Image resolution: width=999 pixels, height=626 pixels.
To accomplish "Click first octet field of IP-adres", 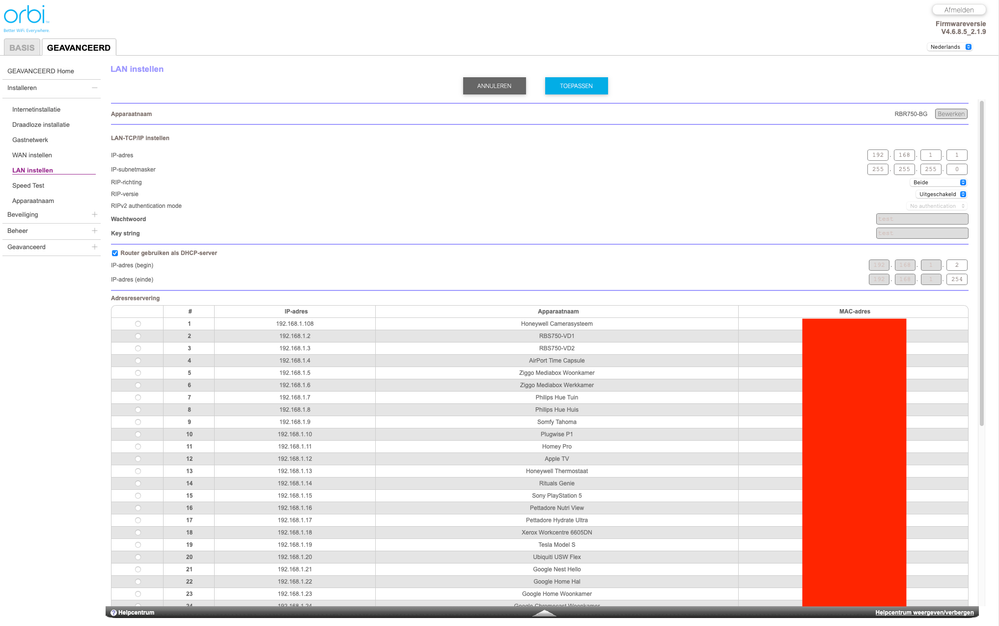I will pos(878,155).
